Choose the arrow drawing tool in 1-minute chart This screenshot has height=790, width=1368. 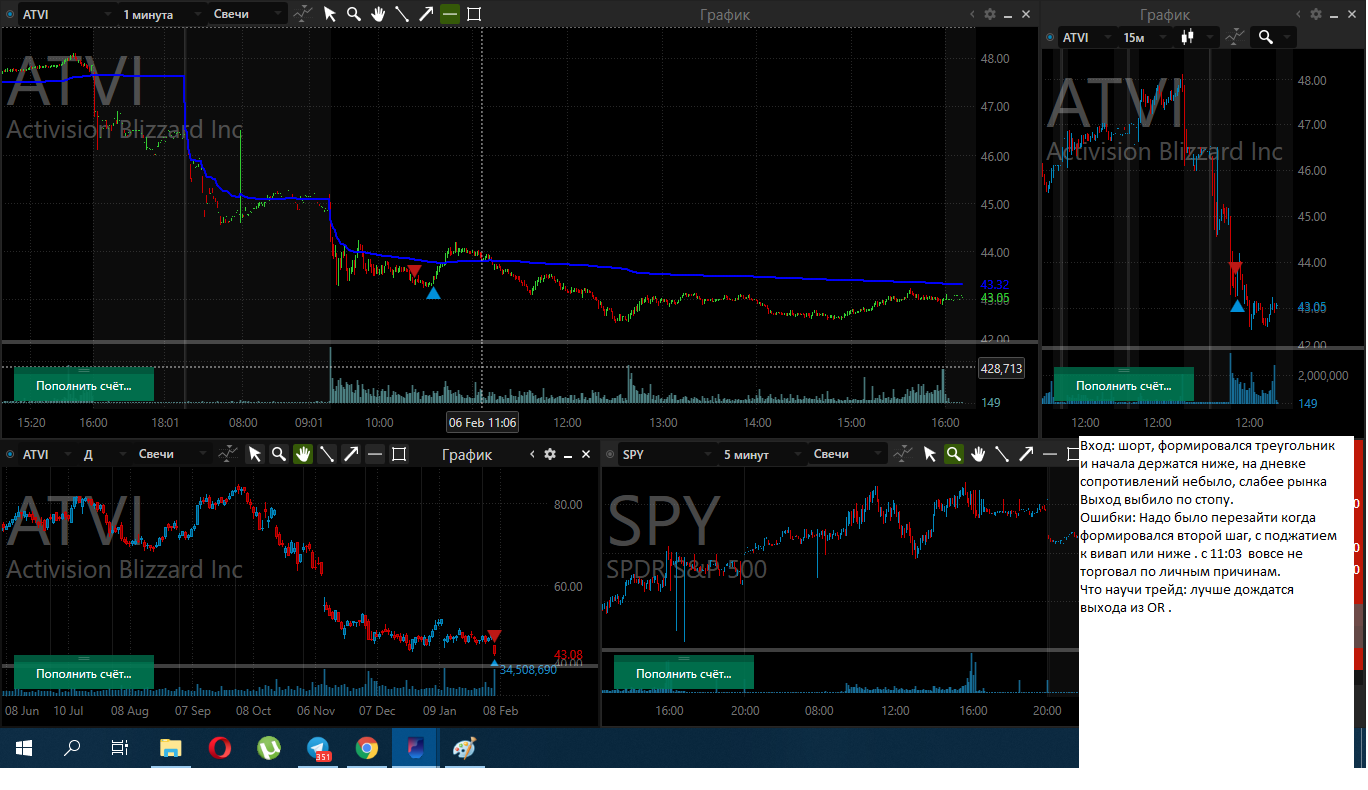426,14
